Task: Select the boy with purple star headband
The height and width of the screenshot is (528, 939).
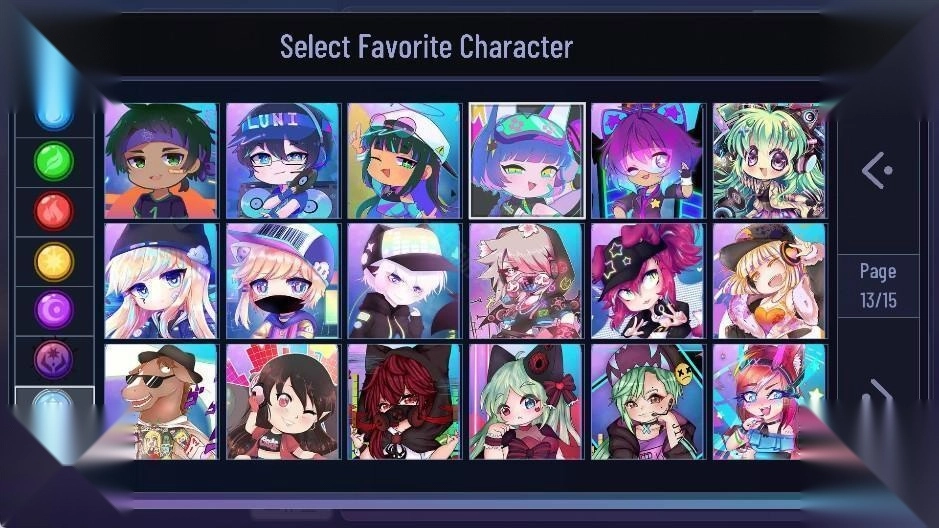Action: 161,160
